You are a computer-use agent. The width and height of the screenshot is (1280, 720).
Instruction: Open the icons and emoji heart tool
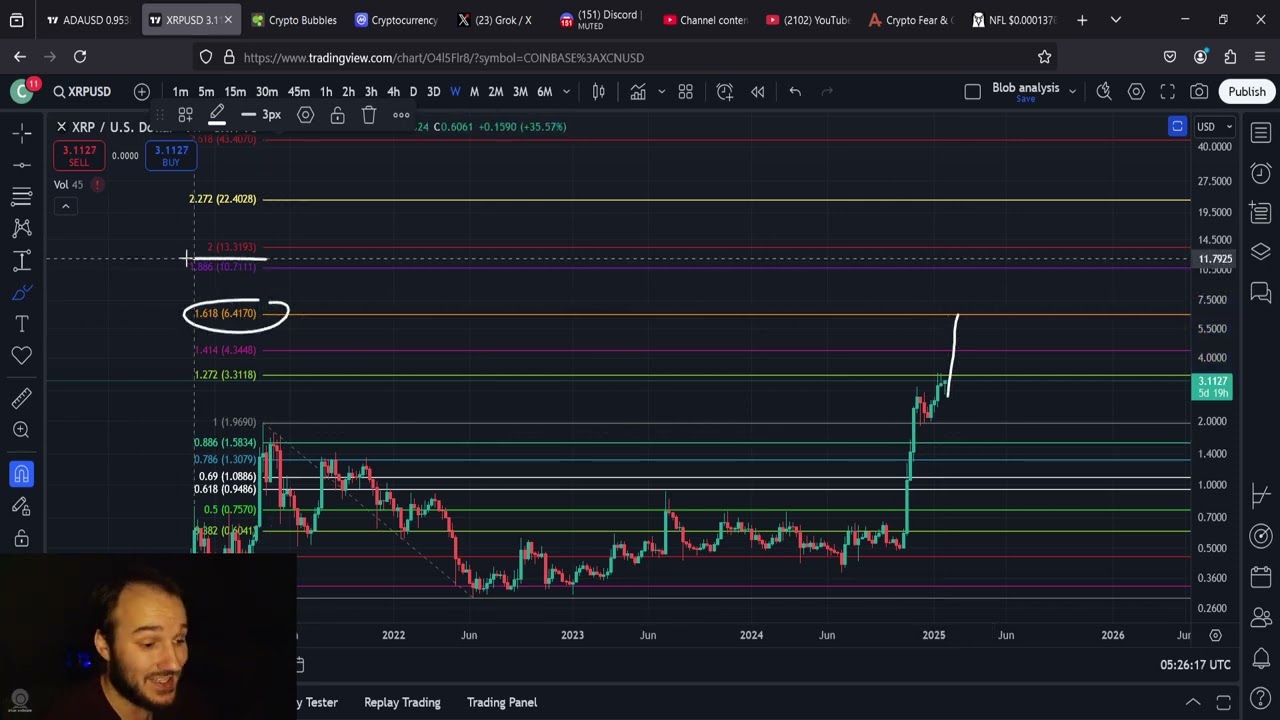[x=22, y=356]
